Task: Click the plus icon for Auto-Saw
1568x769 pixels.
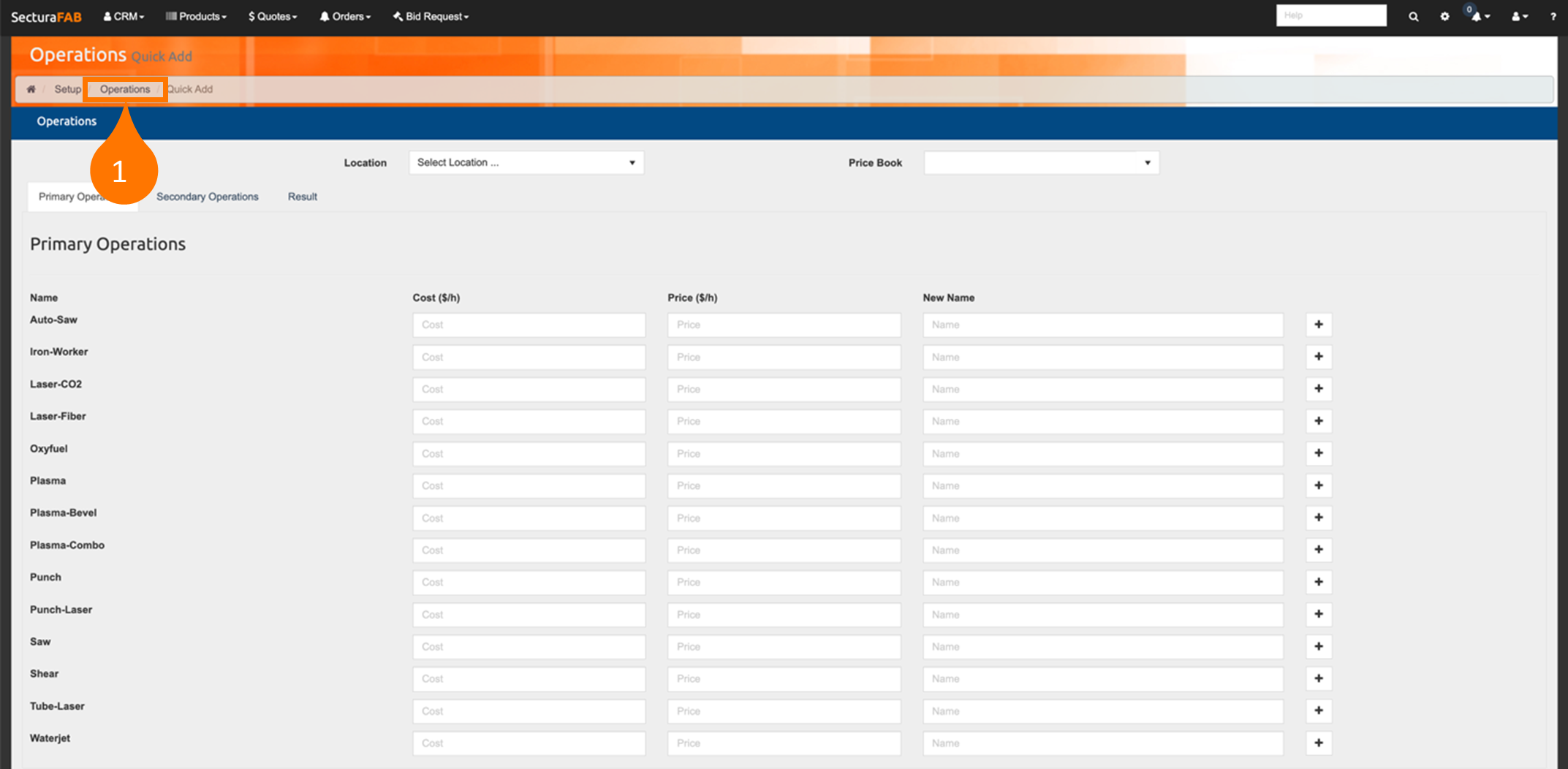Action: tap(1318, 325)
